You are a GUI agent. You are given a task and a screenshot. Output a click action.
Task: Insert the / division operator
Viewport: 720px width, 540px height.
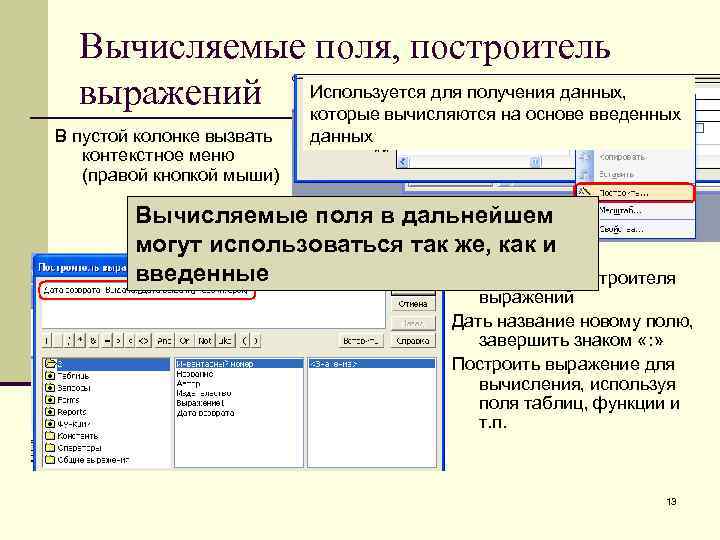pos(69,341)
